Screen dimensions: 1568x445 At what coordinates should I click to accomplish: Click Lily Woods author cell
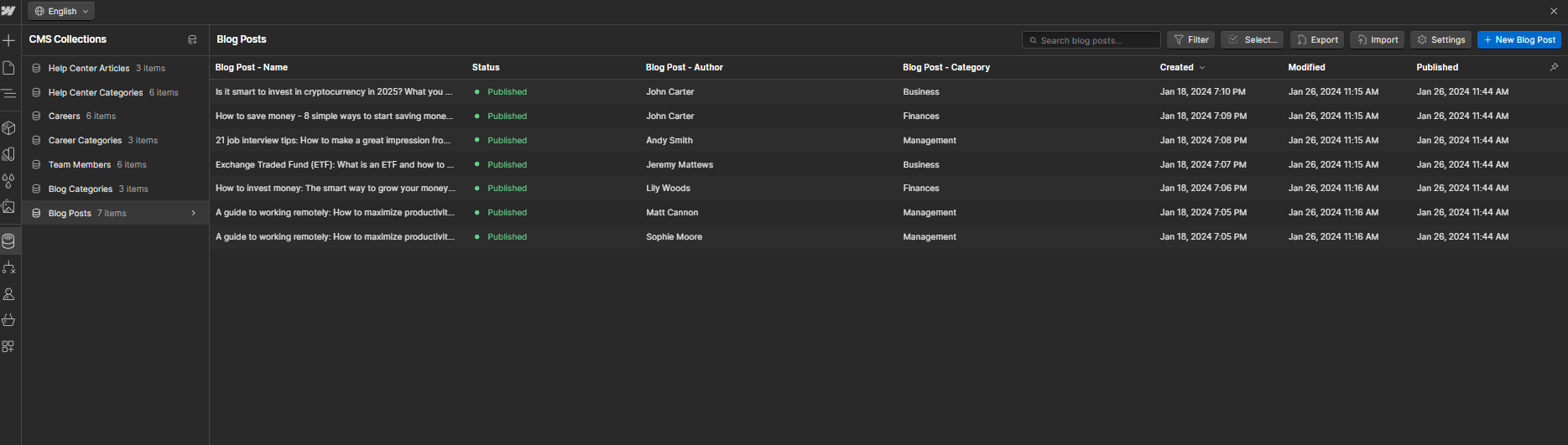pyautogui.click(x=668, y=188)
